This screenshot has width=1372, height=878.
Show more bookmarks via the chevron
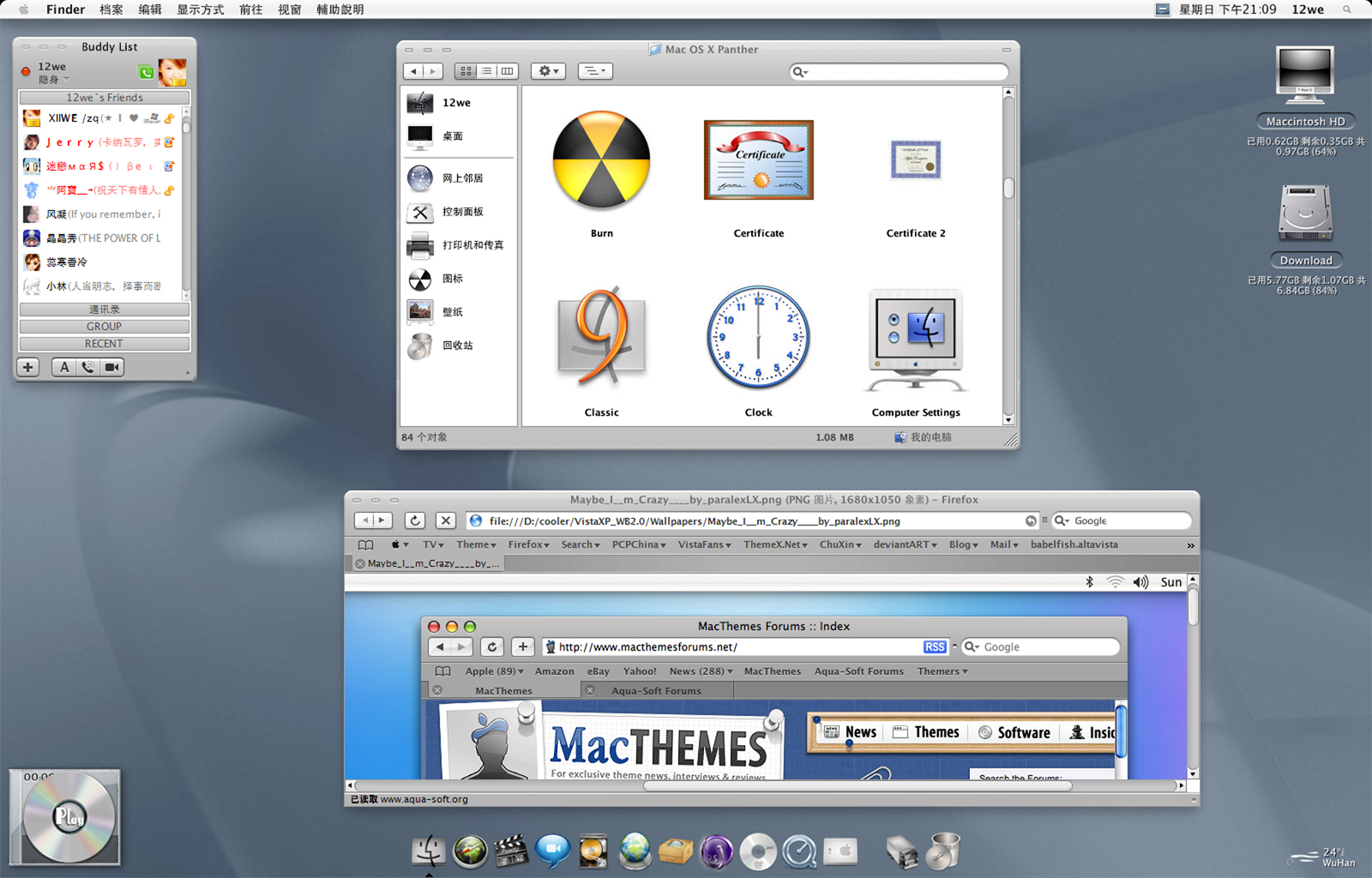point(1190,545)
